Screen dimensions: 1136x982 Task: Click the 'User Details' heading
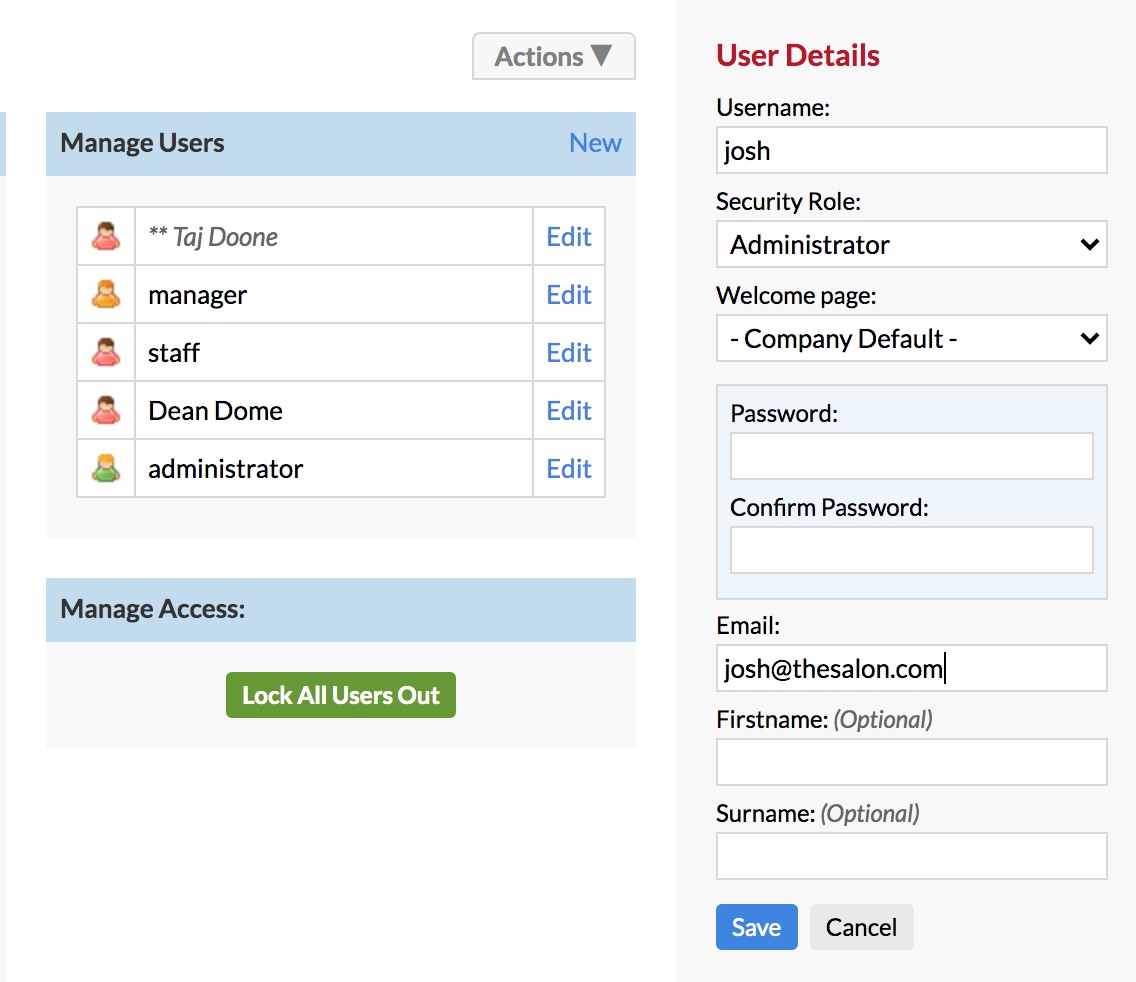pos(798,56)
